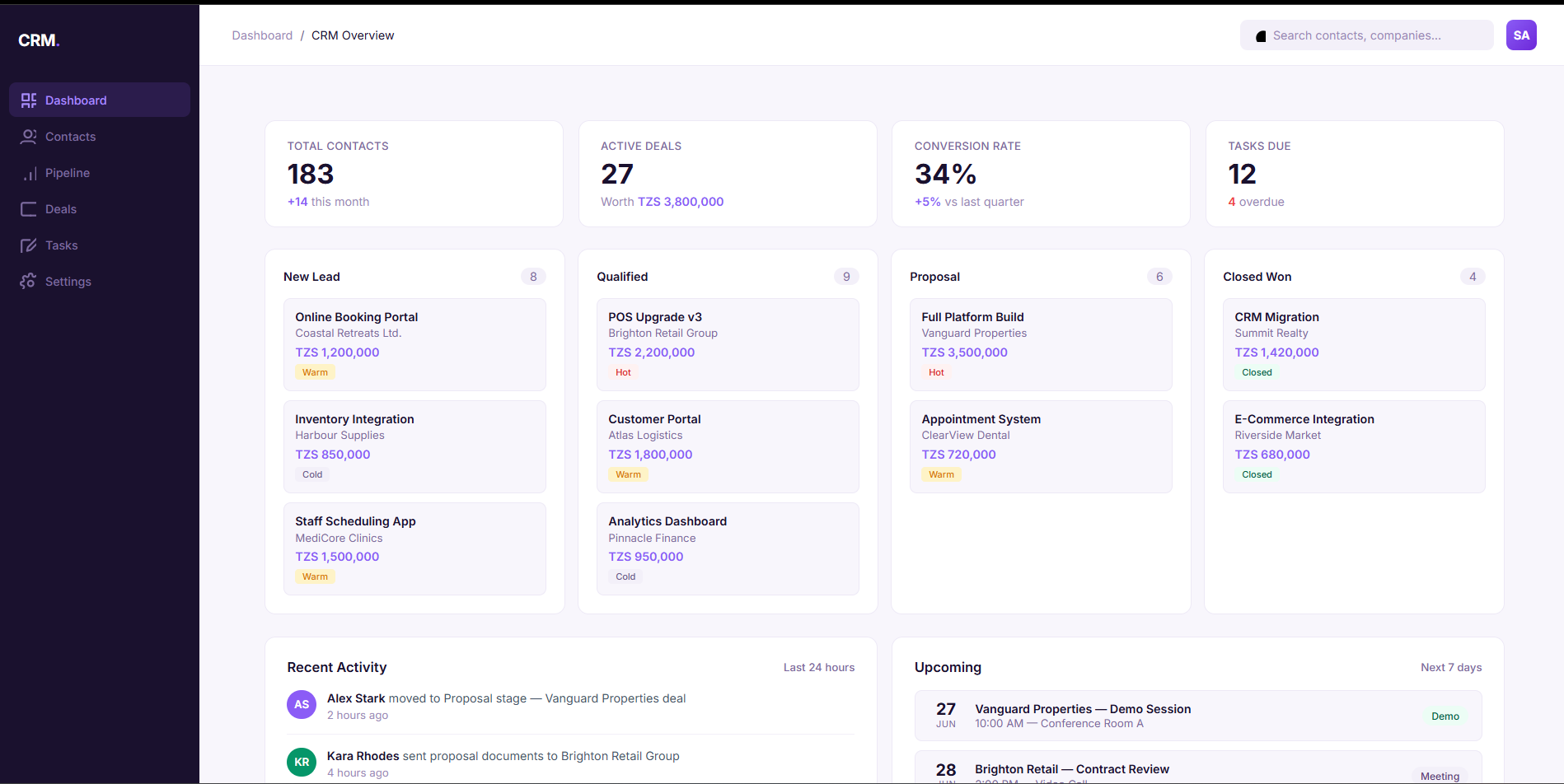
Task: Click Kara Rhodes's name in Recent Activity
Action: pyautogui.click(x=363, y=756)
